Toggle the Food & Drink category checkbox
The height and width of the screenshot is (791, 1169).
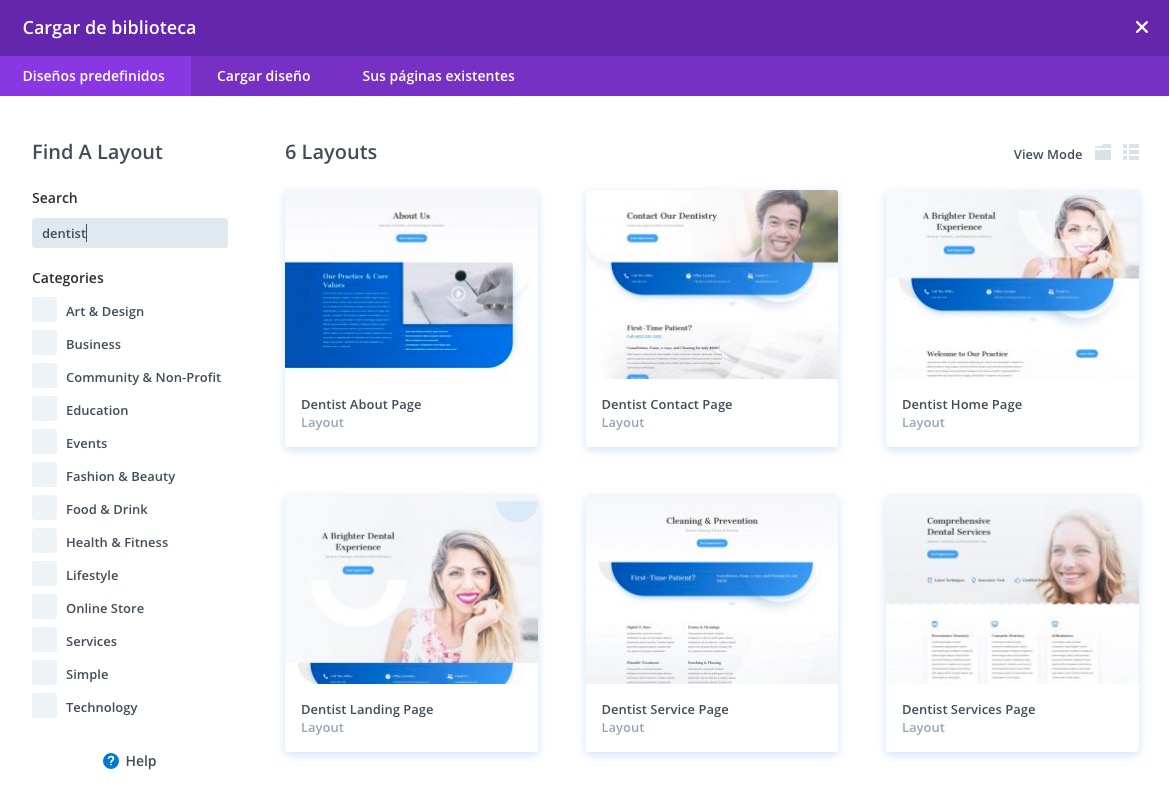45,509
